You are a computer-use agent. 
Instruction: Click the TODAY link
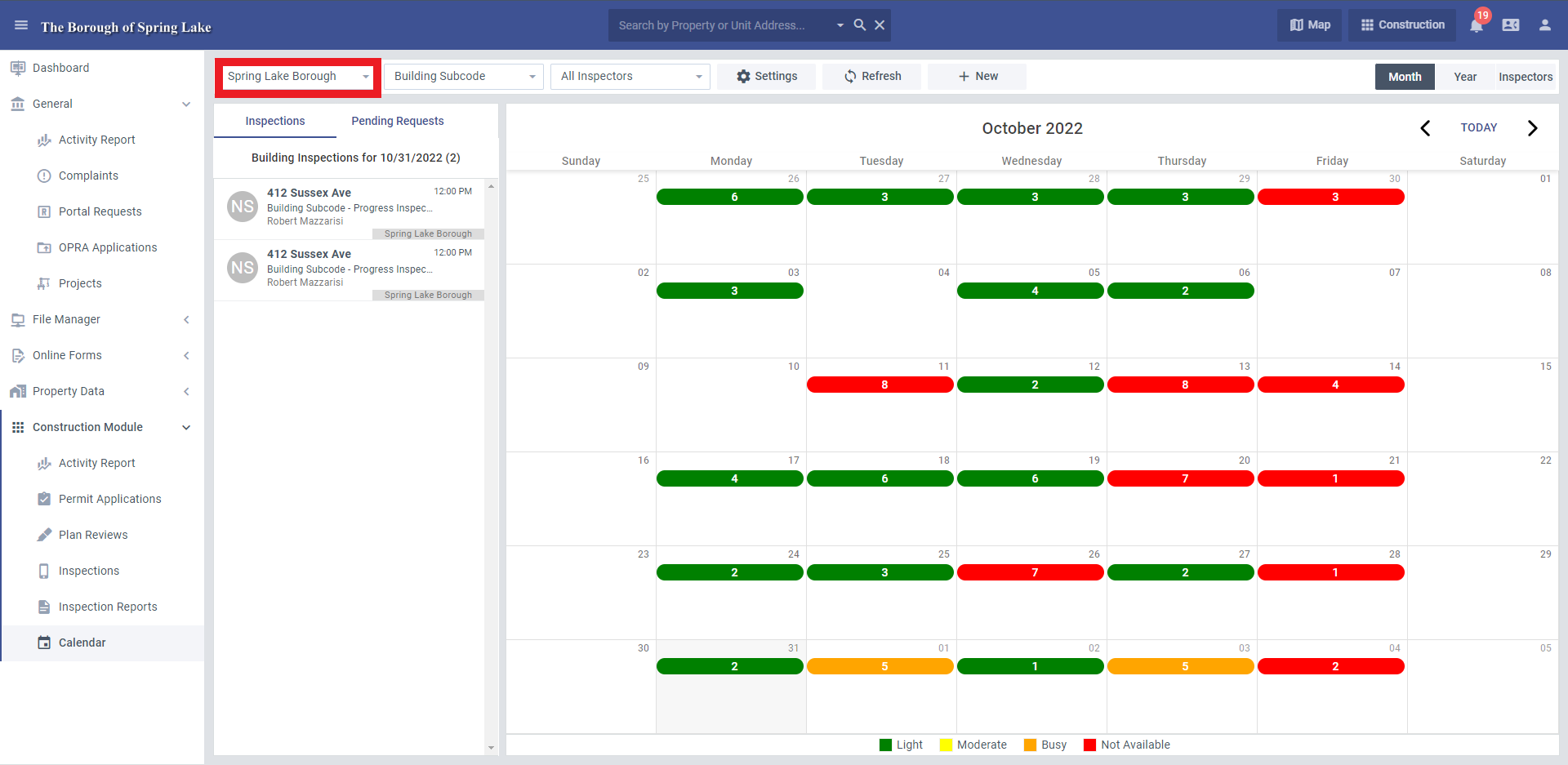pyautogui.click(x=1479, y=128)
